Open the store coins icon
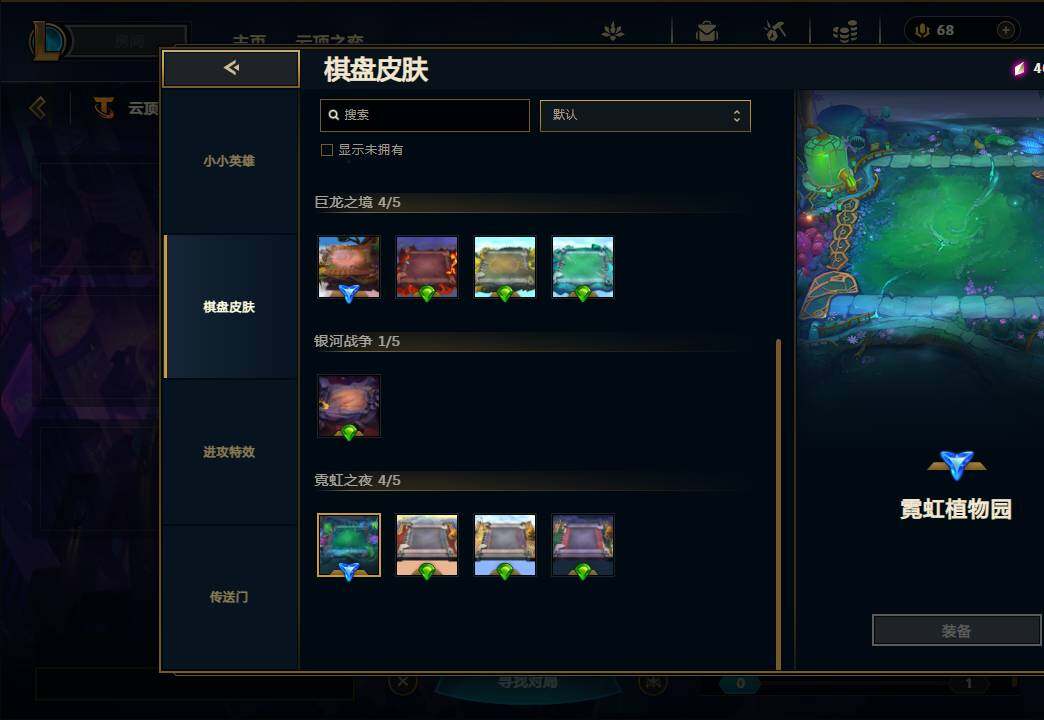 click(x=845, y=31)
